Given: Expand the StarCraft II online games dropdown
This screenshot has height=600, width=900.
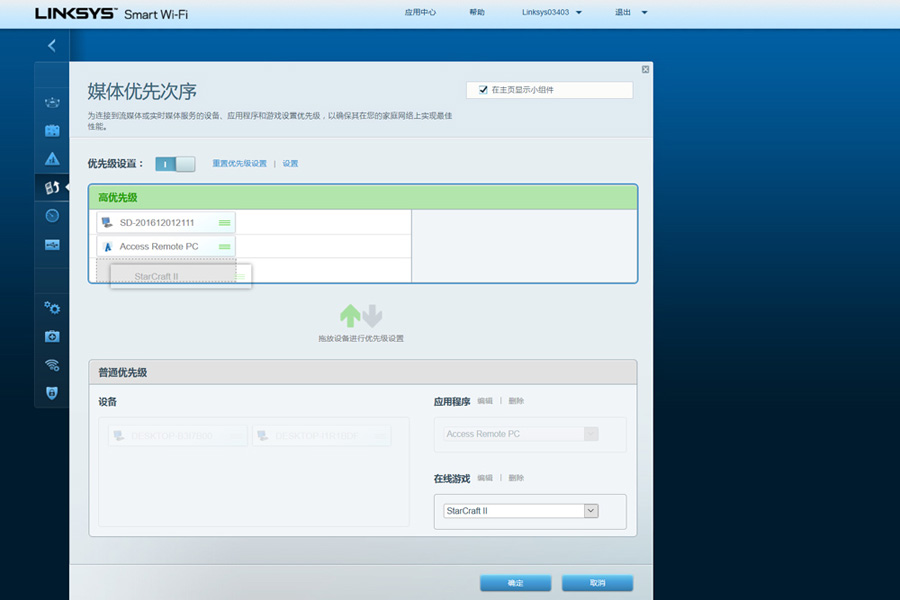Looking at the screenshot, I should coord(590,511).
